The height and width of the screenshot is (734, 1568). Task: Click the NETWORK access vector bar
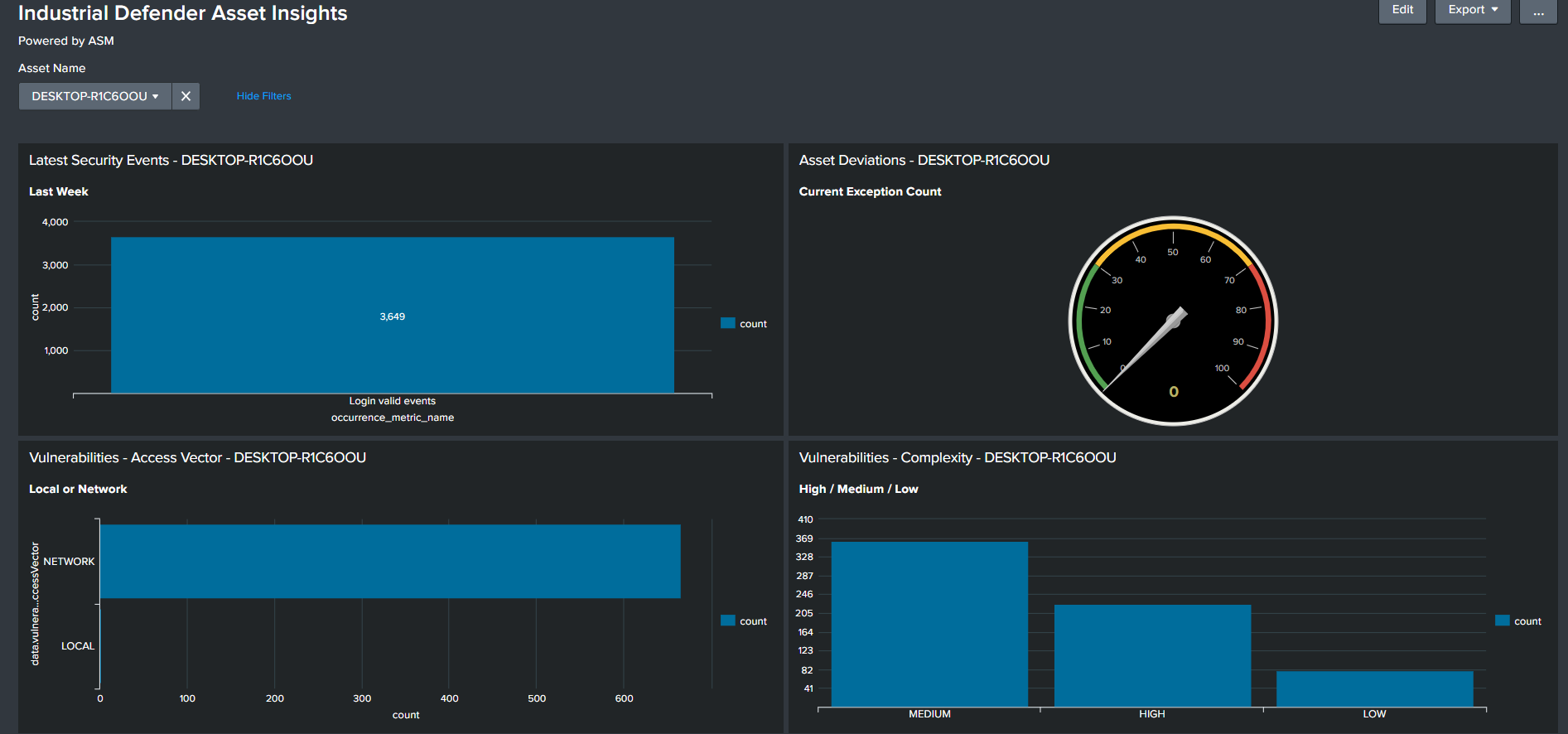(390, 562)
